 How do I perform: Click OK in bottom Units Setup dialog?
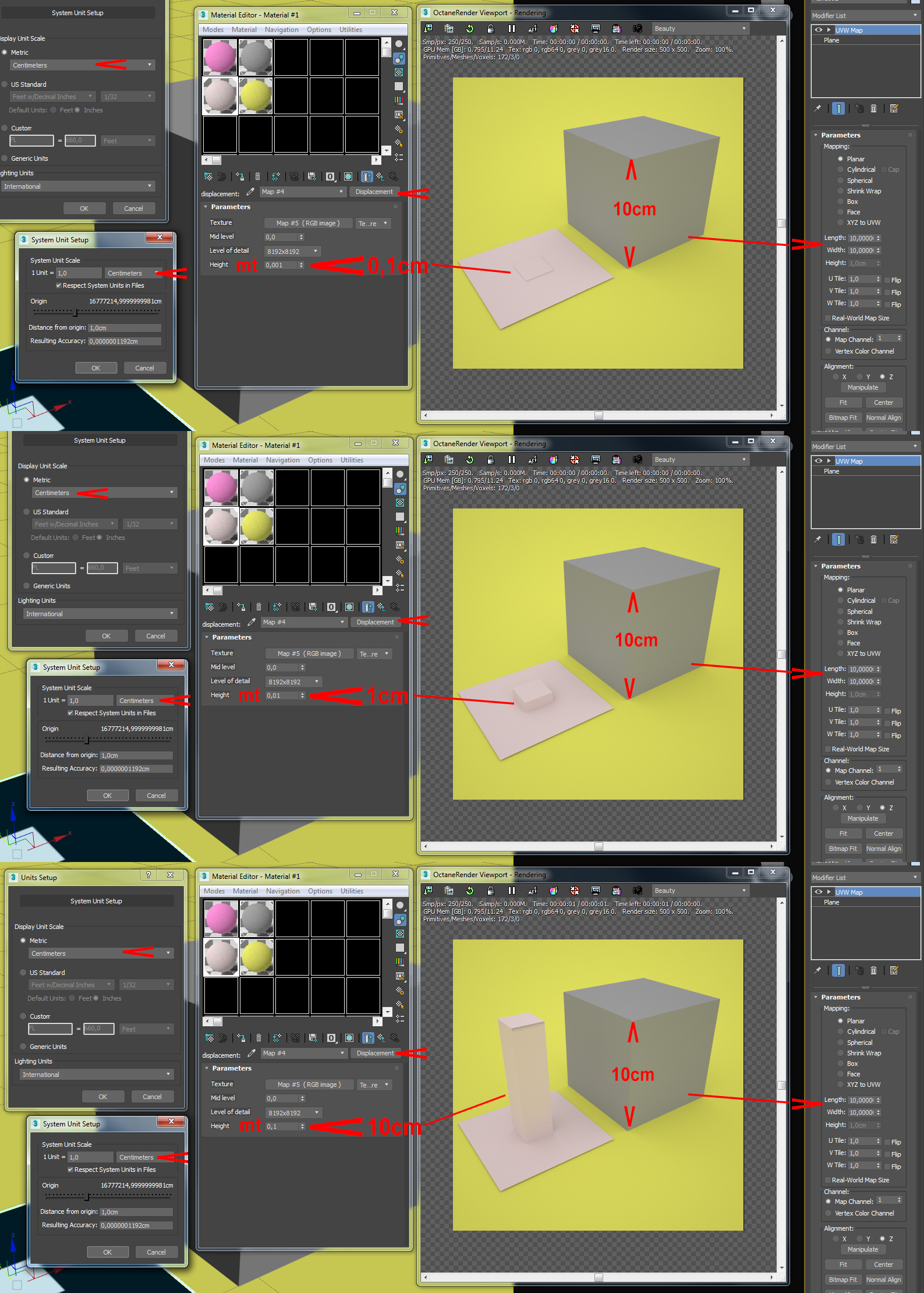click(x=103, y=1097)
